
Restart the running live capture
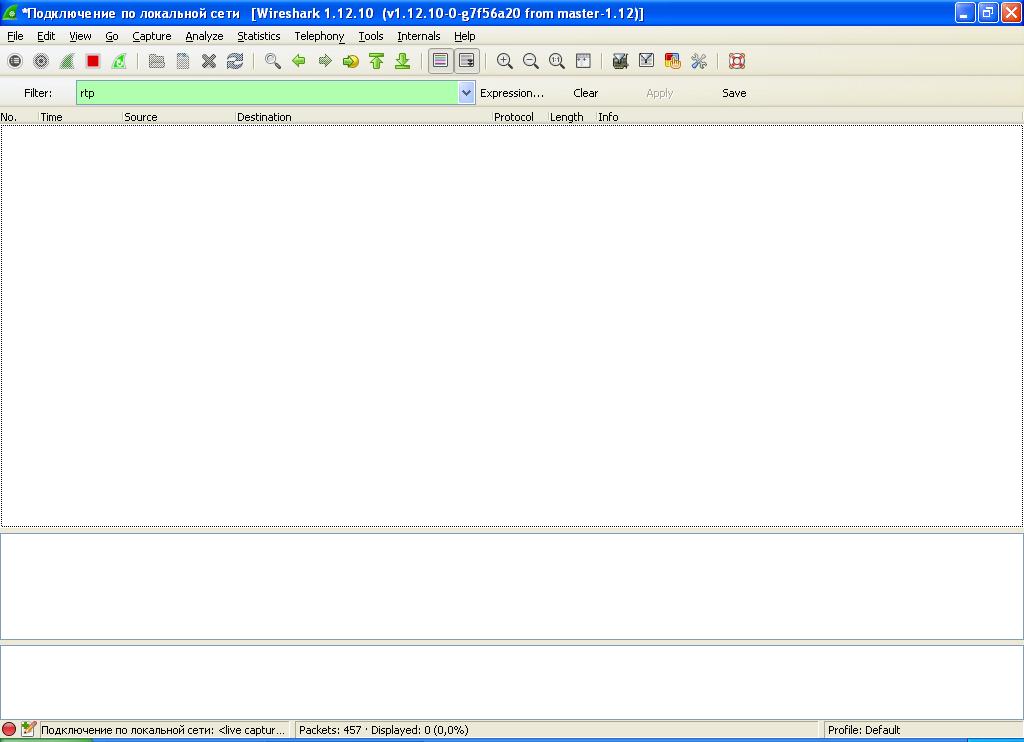point(119,61)
